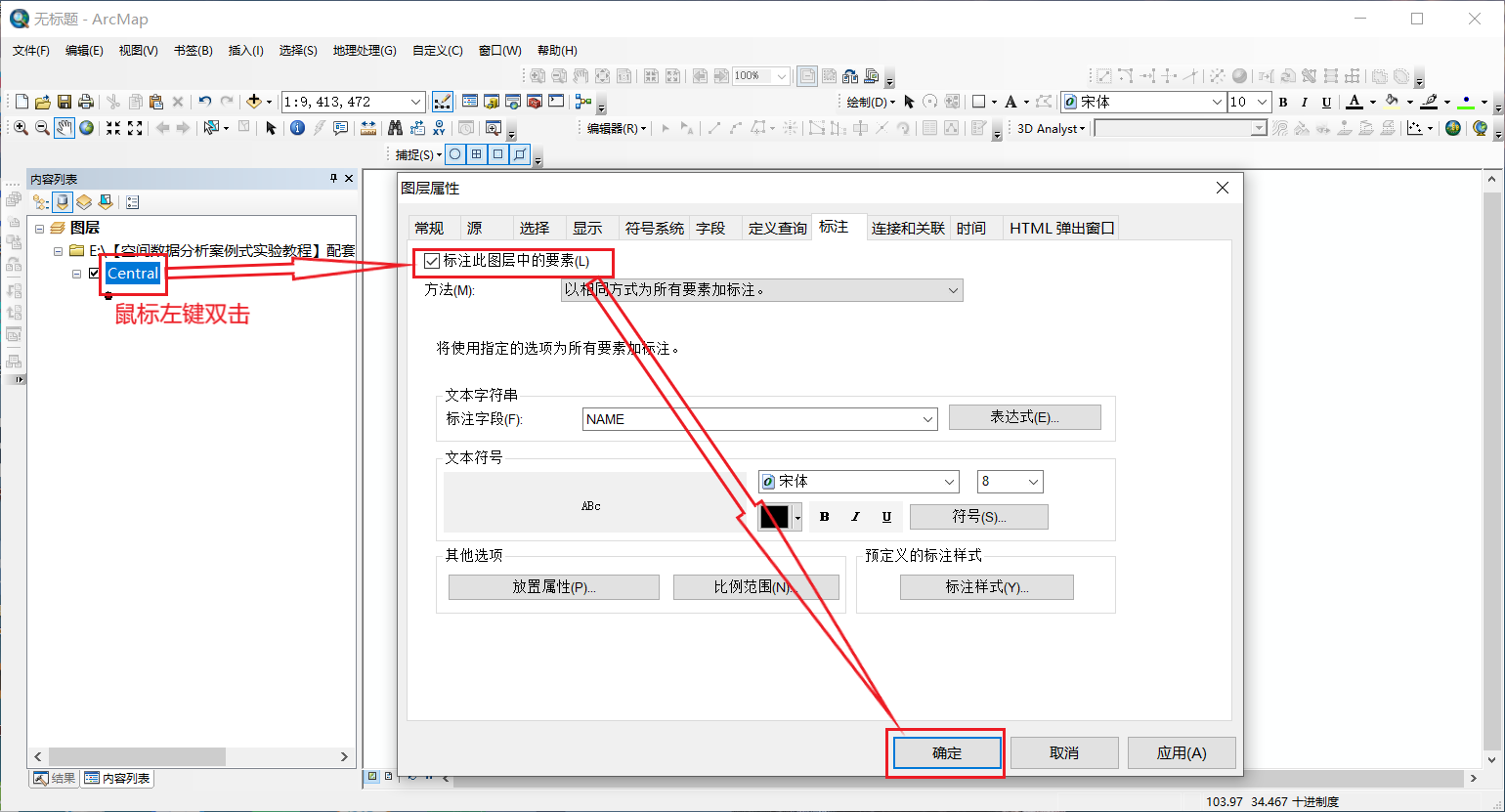The height and width of the screenshot is (812, 1505).
Task: Open the 文件(F) menu
Action: click(31, 50)
